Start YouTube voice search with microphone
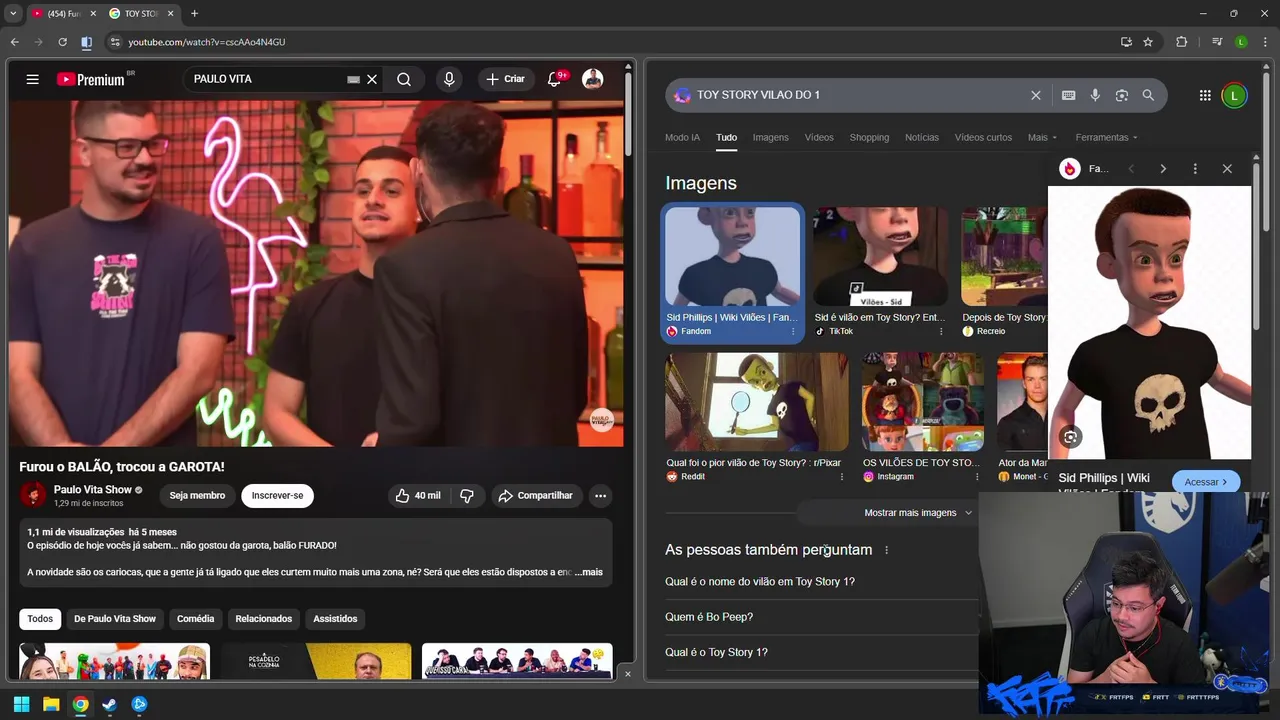The width and height of the screenshot is (1280, 720). [449, 79]
